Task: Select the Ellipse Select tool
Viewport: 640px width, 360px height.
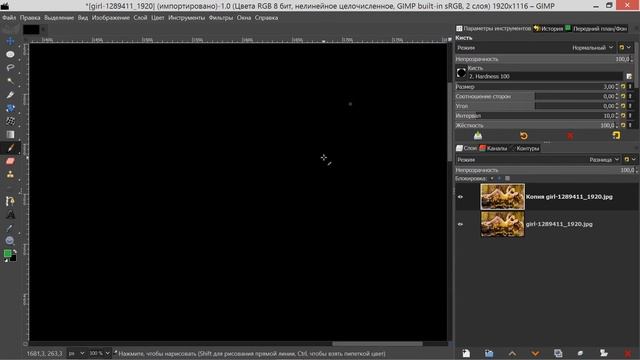Action: click(10, 54)
